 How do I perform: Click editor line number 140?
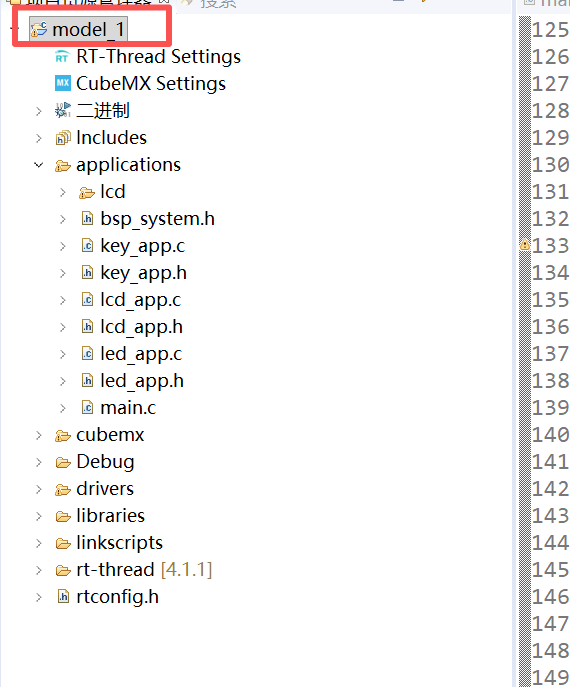click(551, 435)
